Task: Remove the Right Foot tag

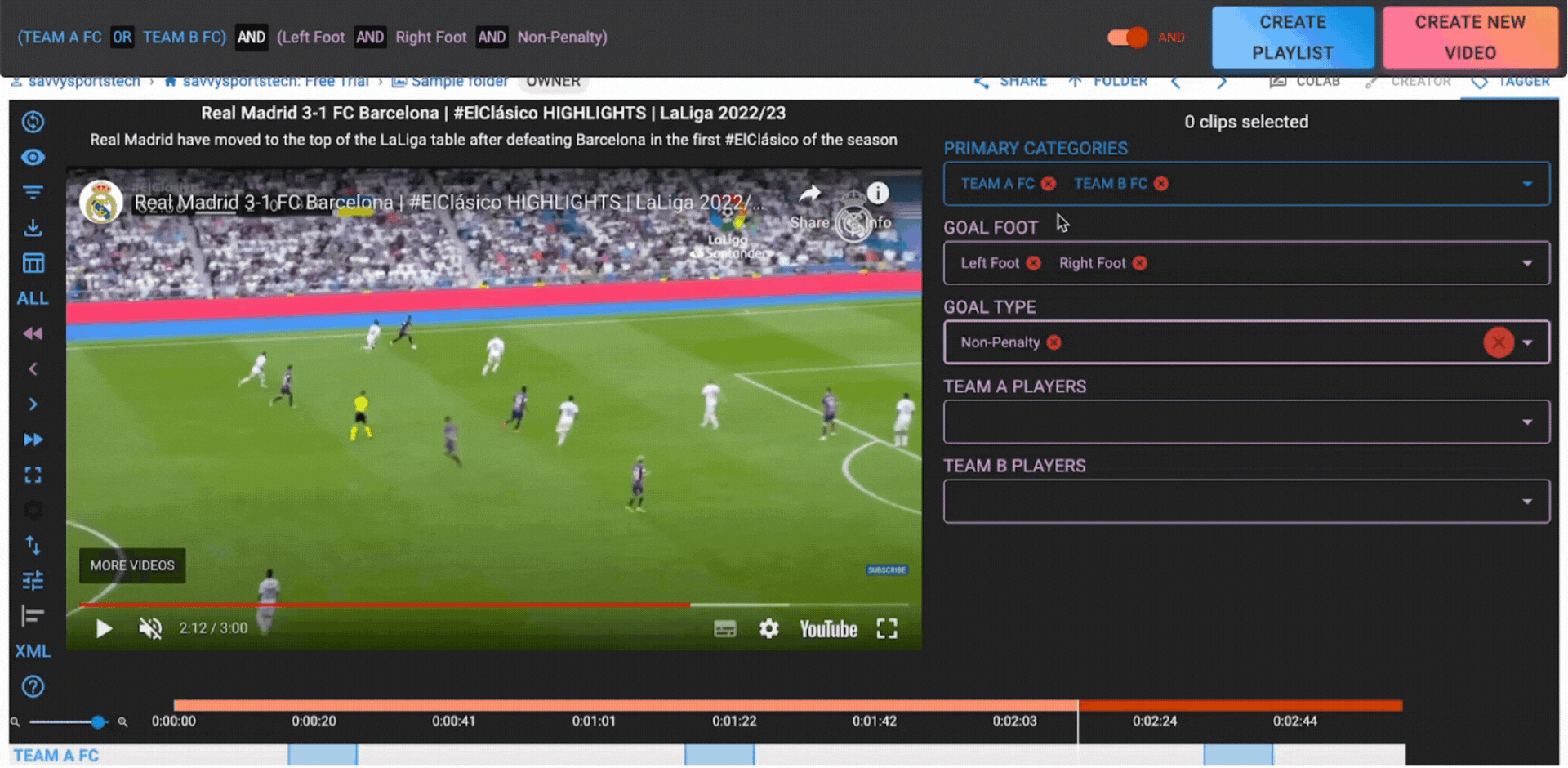Action: 1140,263
